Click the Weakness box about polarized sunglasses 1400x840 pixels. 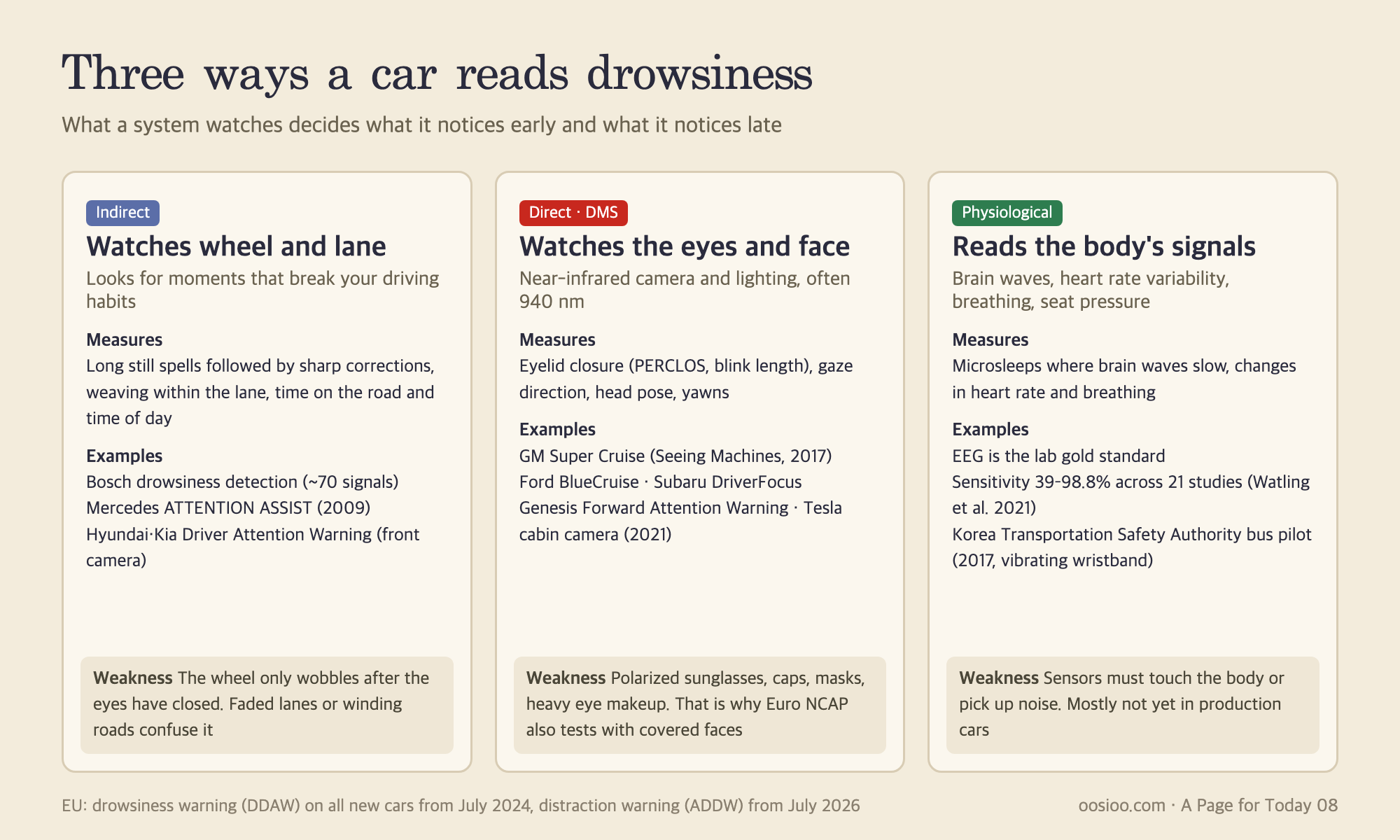[700, 705]
